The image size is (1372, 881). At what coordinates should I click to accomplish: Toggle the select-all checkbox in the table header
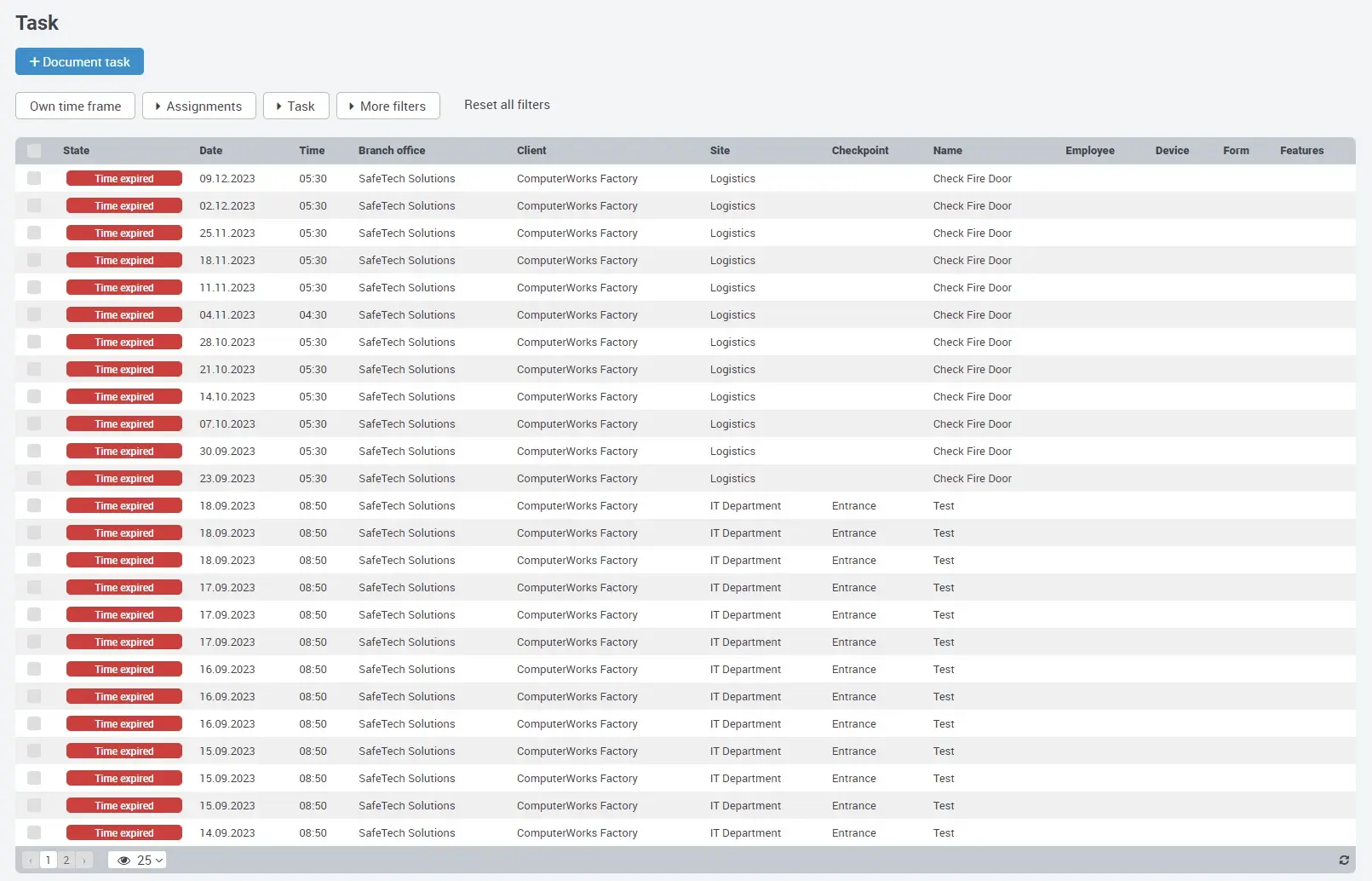(34, 151)
